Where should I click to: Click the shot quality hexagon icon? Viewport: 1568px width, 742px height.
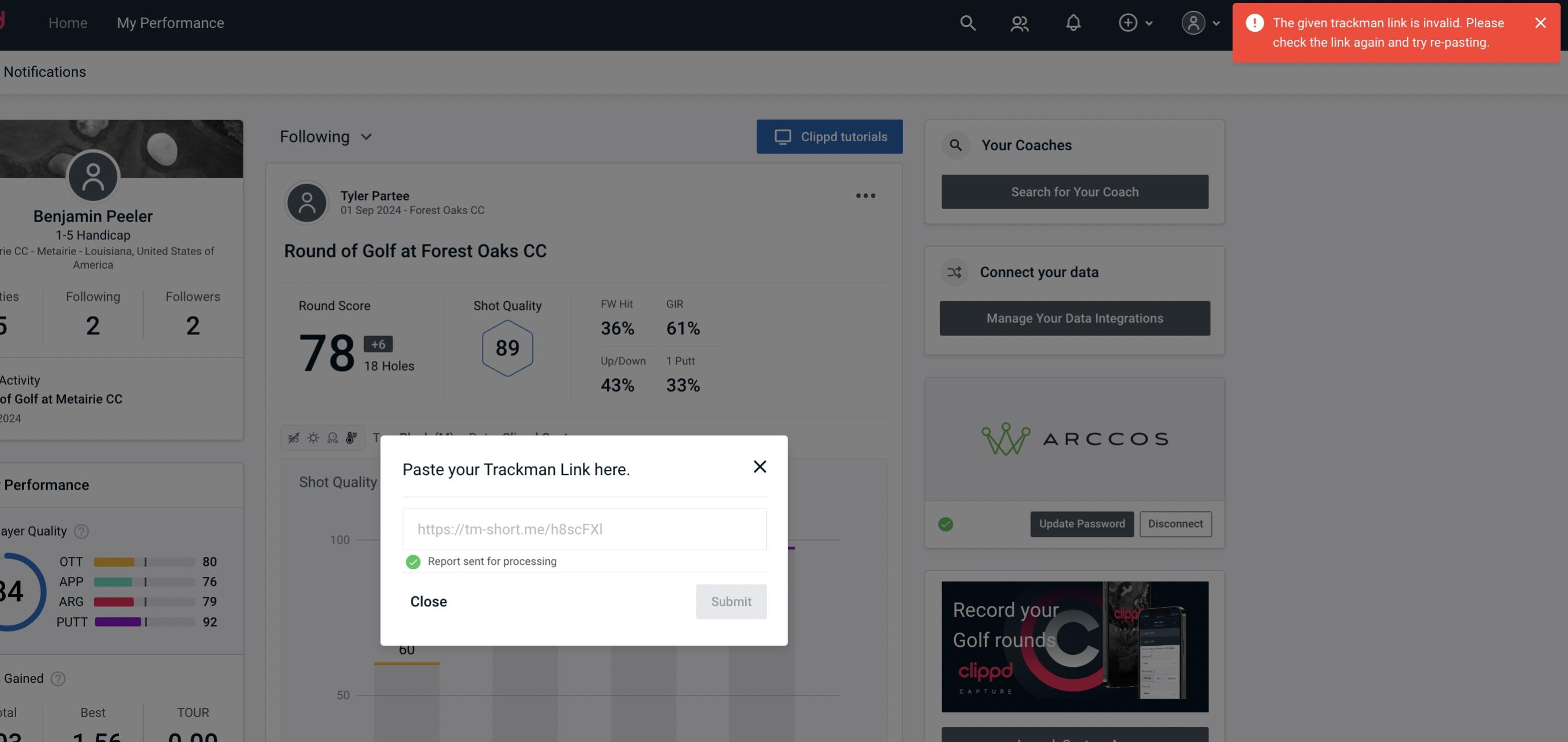(507, 348)
